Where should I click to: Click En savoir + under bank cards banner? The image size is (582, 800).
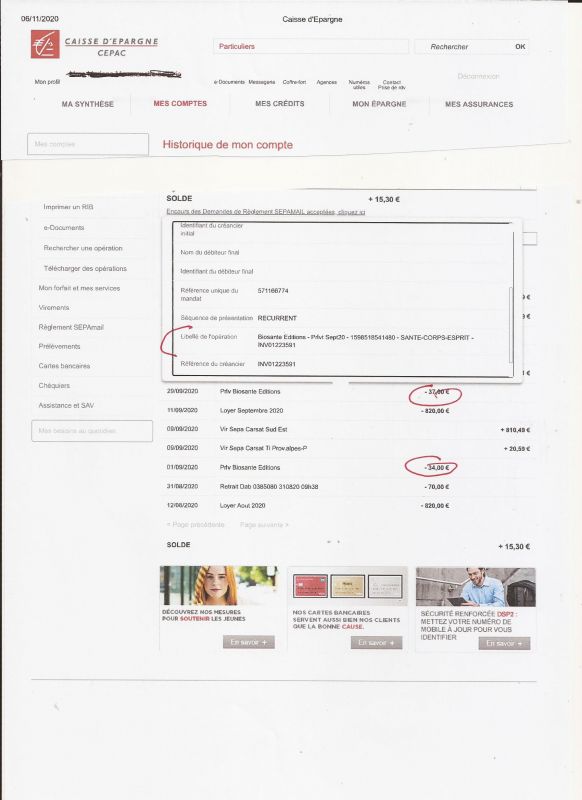(x=376, y=643)
